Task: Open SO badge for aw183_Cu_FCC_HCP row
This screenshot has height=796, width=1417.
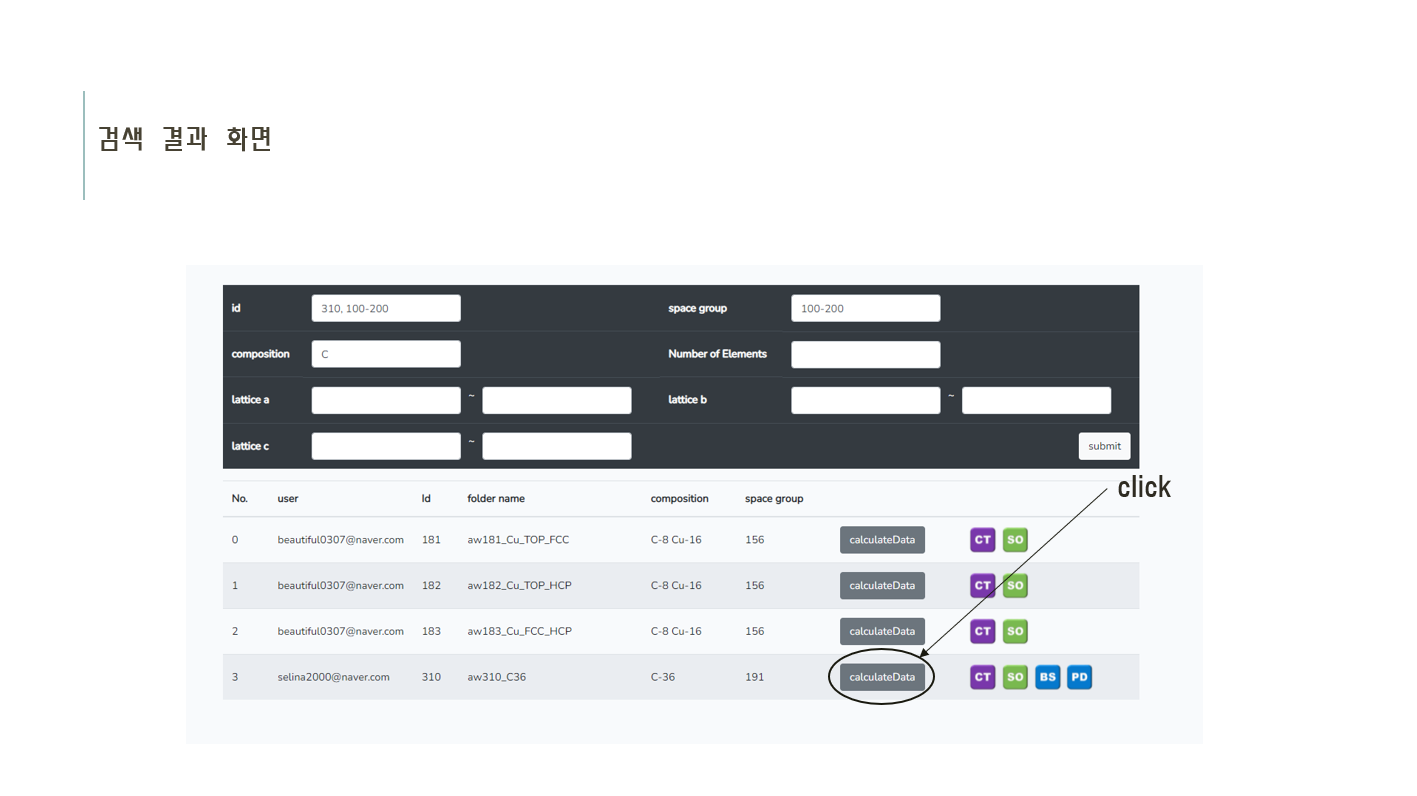Action: click(x=1015, y=632)
